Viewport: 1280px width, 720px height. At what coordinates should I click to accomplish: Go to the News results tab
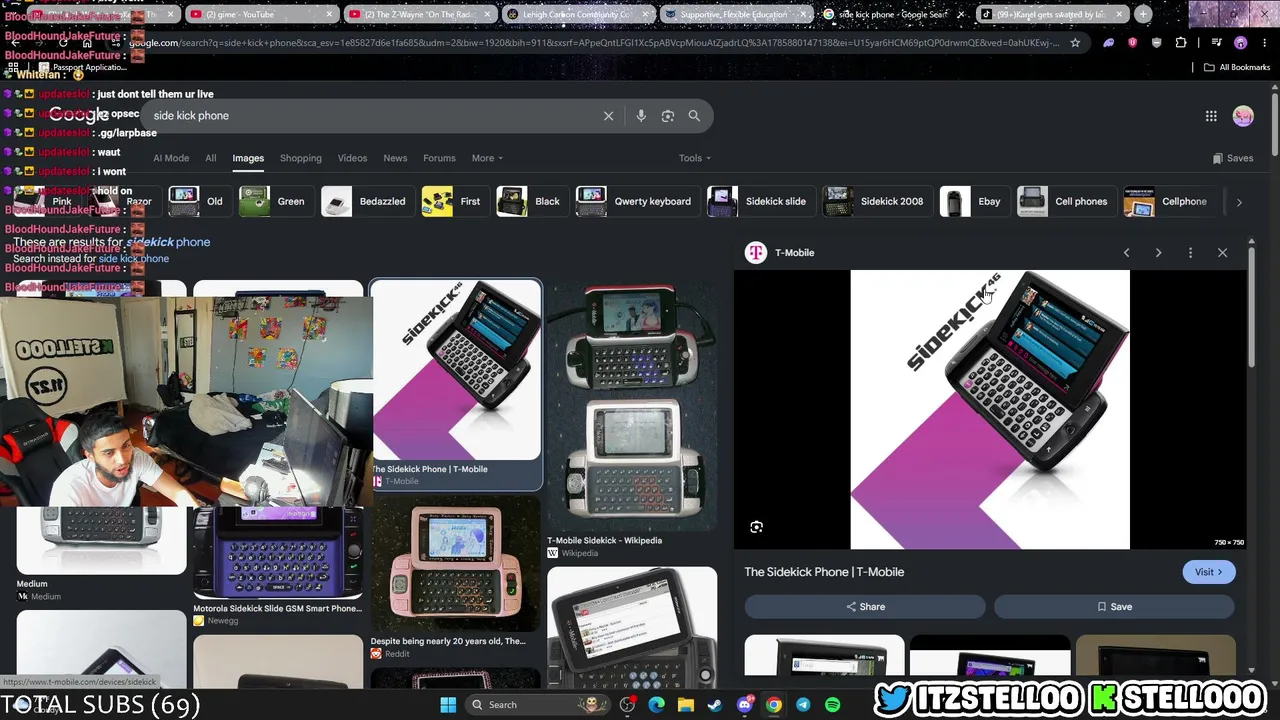395,158
